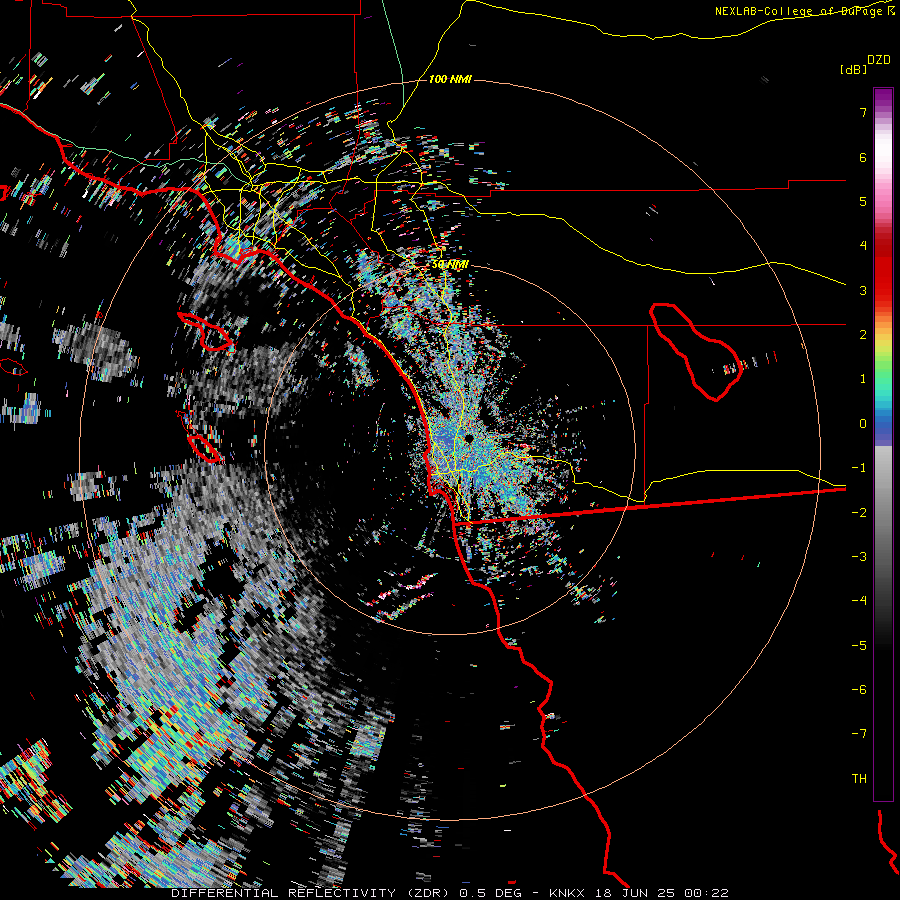Screen dimensions: 900x900
Task: Click scale value 0 on the legend
Action: pyautogui.click(x=863, y=424)
